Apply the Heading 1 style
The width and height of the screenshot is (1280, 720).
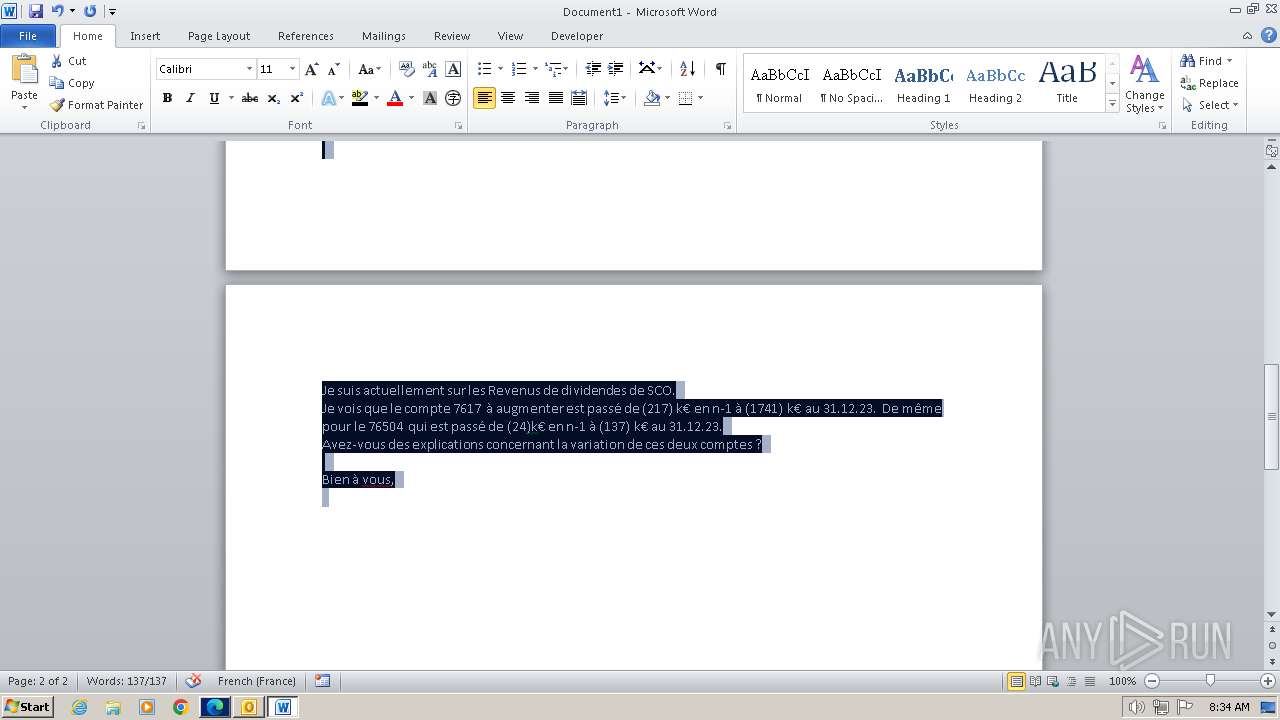[923, 83]
